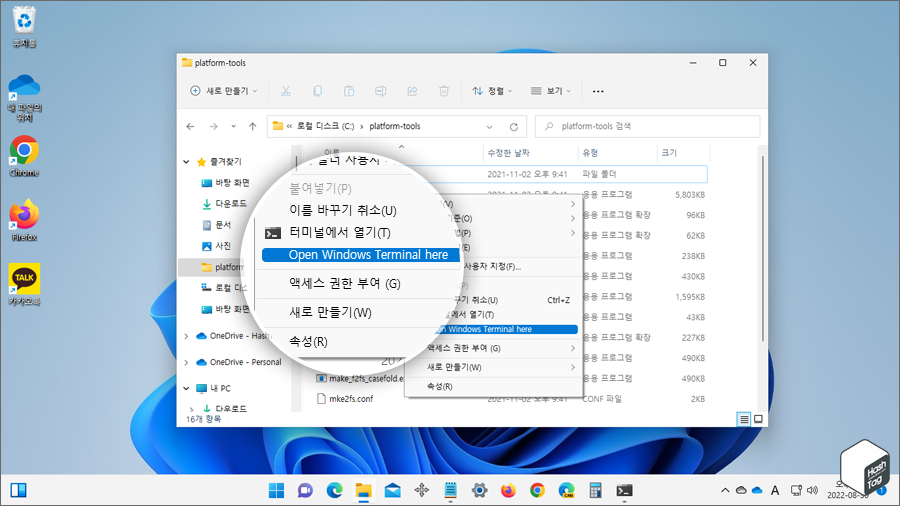Open the KakaoTalk desktop shortcut
Image resolution: width=900 pixels, height=506 pixels.
coord(24,285)
